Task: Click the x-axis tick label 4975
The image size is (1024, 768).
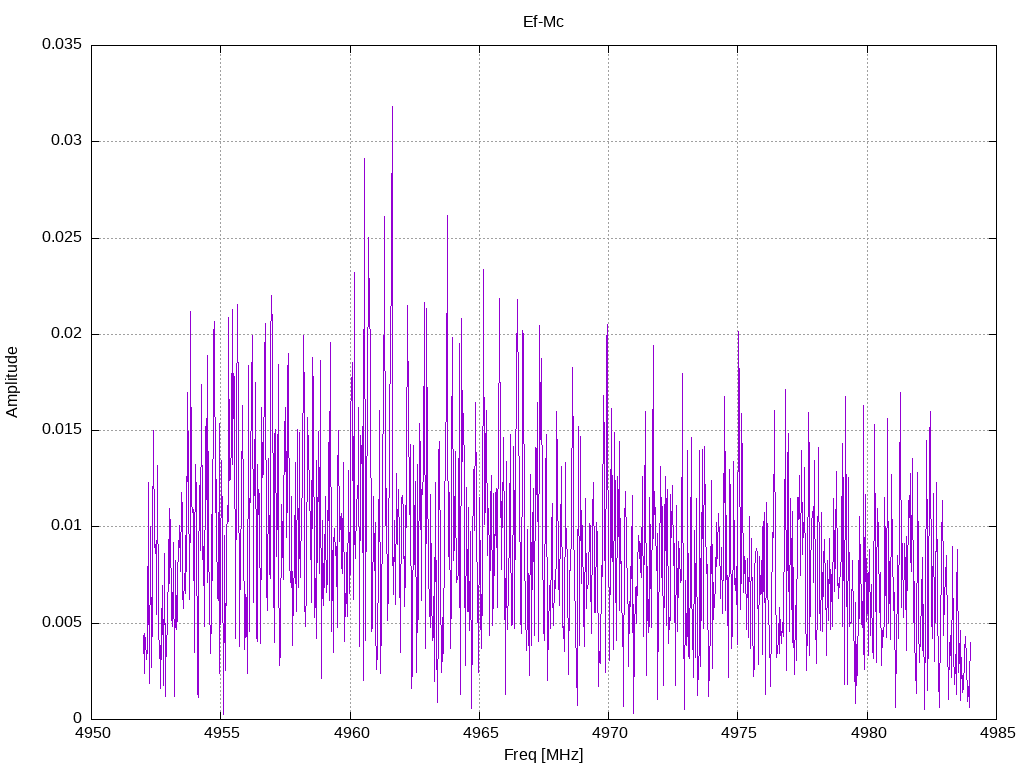Action: point(739,733)
